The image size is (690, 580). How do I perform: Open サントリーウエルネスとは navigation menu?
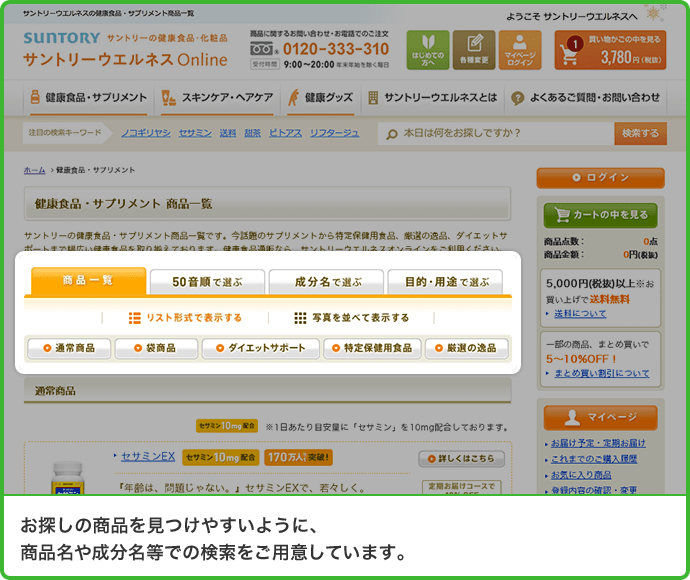coord(432,98)
